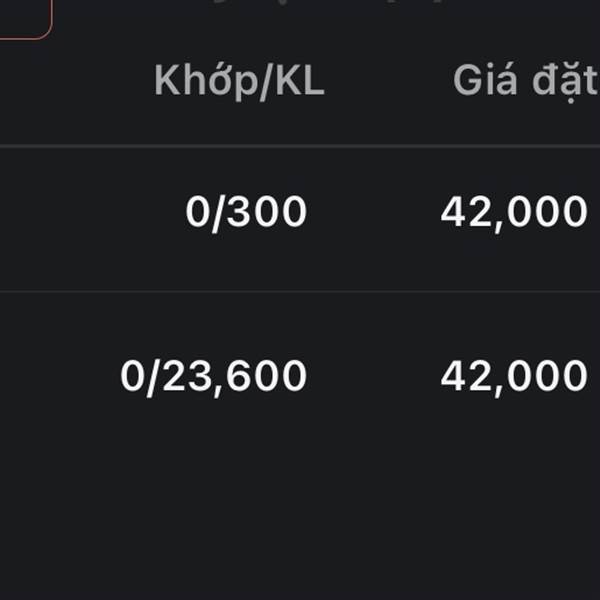
Task: Select the 0/23,600 matched volume cell
Action: (214, 377)
